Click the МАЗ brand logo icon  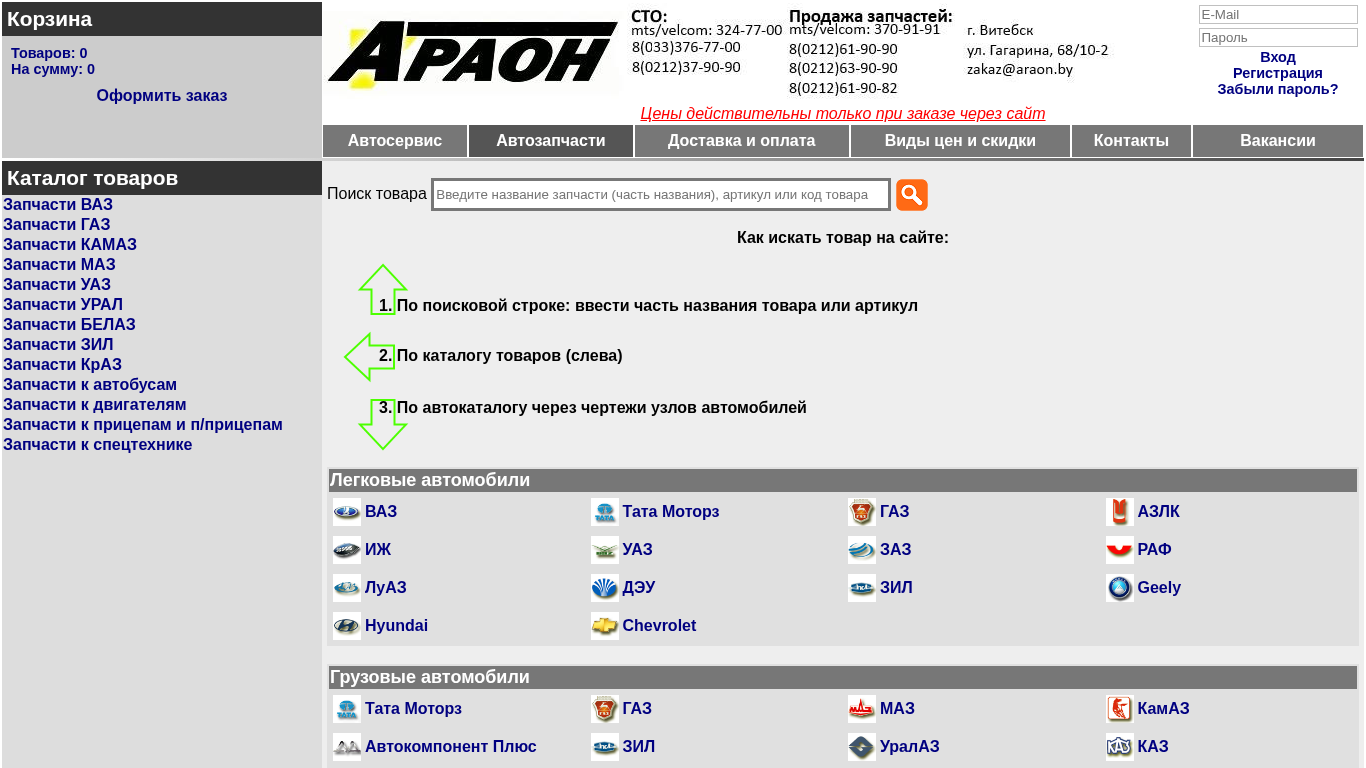862,709
